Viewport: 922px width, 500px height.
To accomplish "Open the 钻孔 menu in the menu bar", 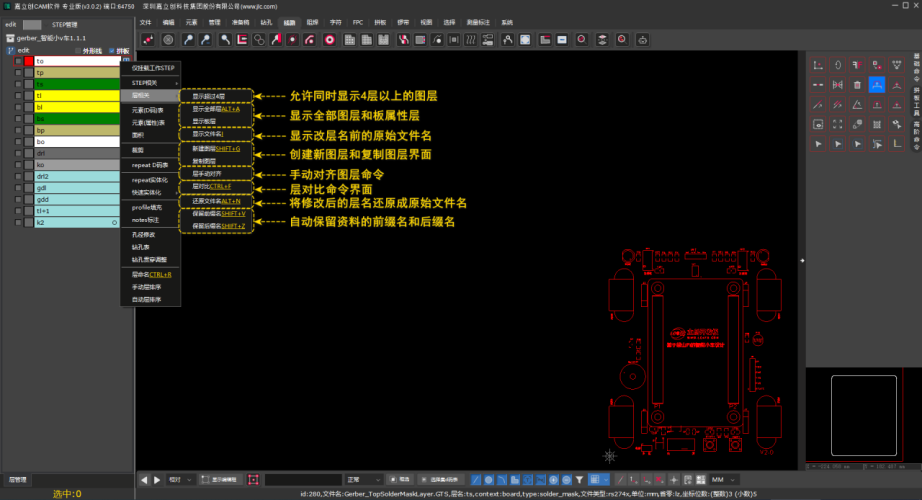I will pyautogui.click(x=266, y=23).
